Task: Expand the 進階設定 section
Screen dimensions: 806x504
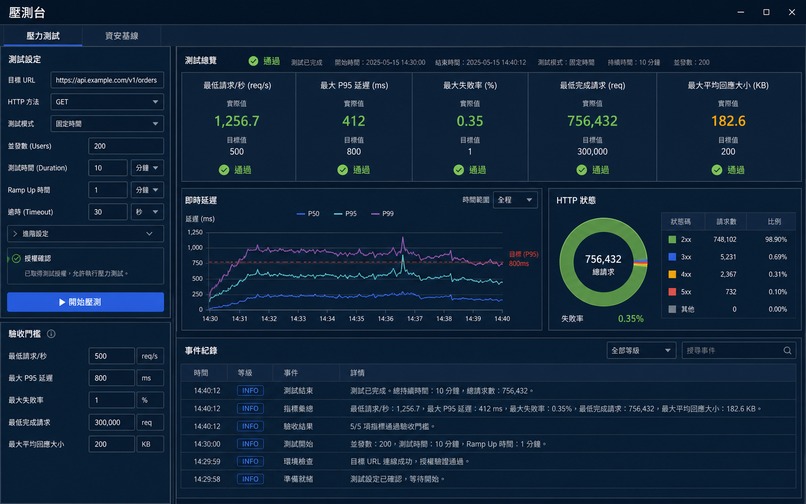Action: coord(85,234)
